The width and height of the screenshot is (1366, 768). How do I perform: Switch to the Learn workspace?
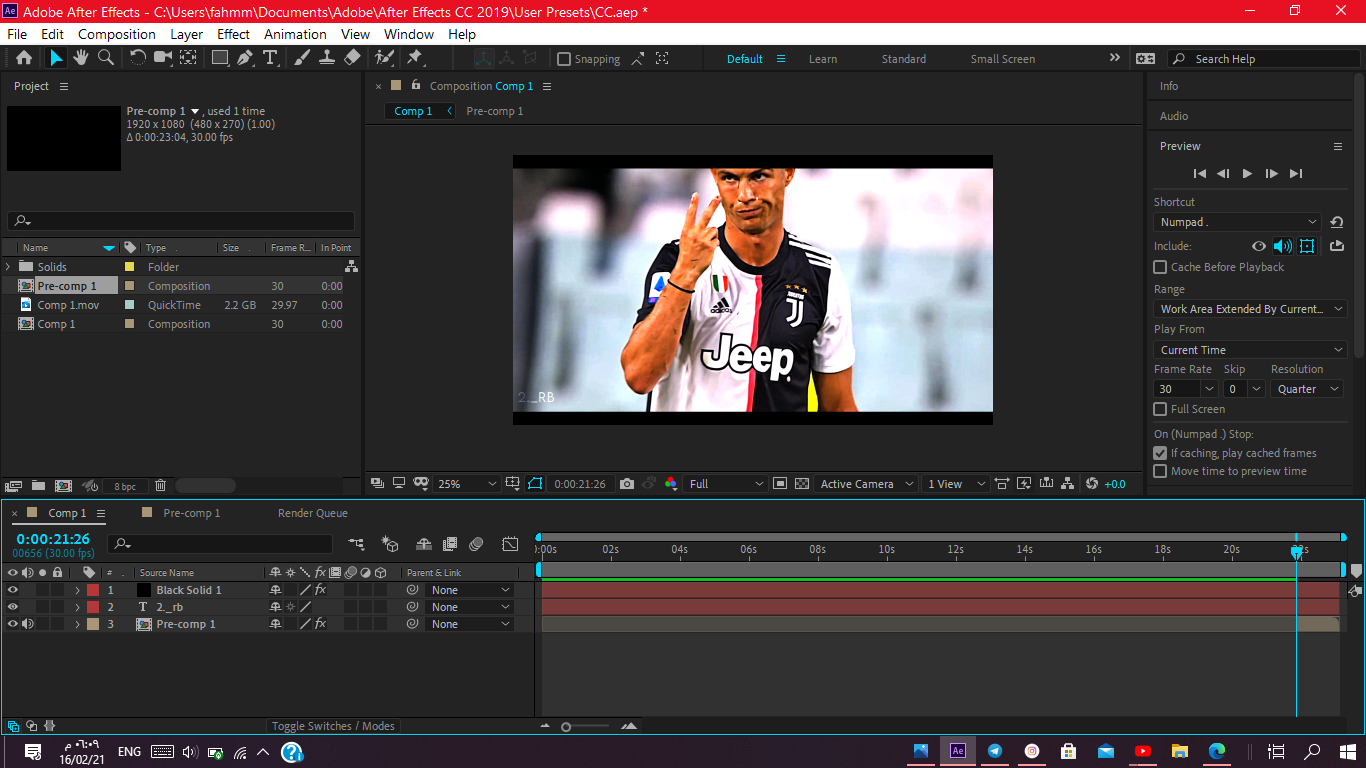coord(823,59)
